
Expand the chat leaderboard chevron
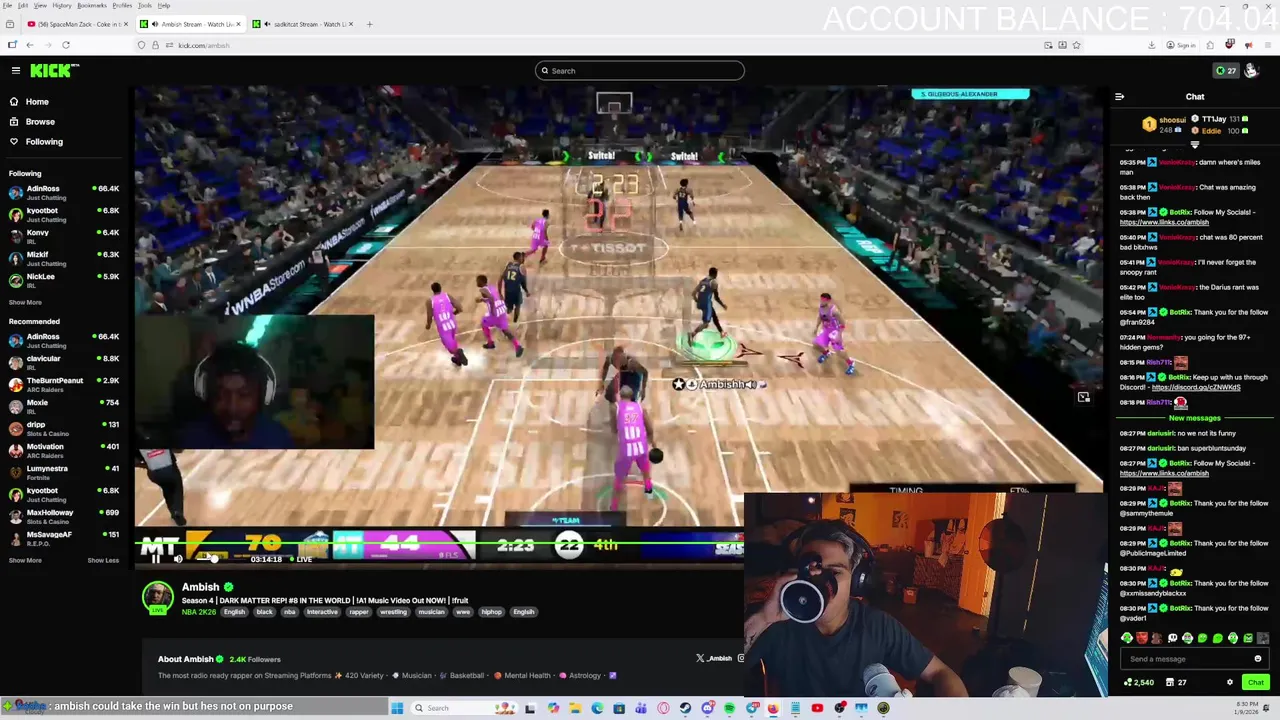(1194, 145)
